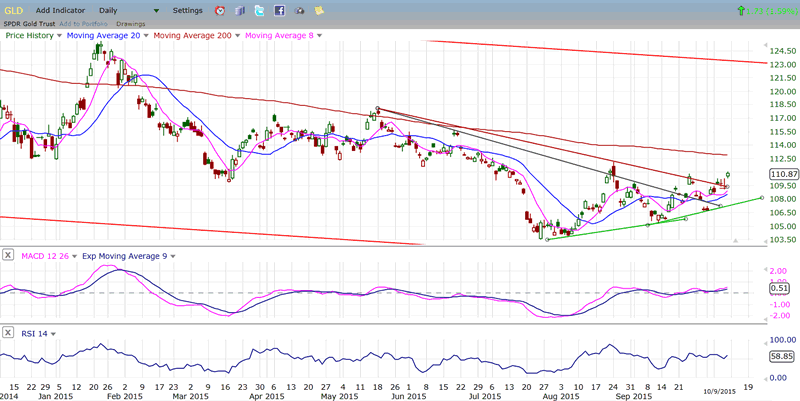
Task: Open the yellow sticky note icon
Action: [x=317, y=10]
